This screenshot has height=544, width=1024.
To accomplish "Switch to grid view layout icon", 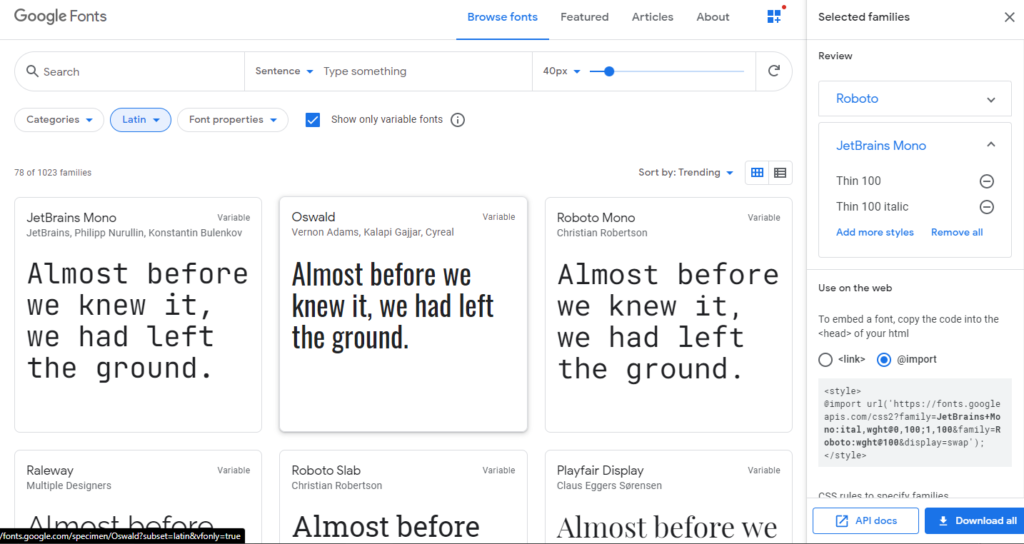I will click(x=757, y=173).
